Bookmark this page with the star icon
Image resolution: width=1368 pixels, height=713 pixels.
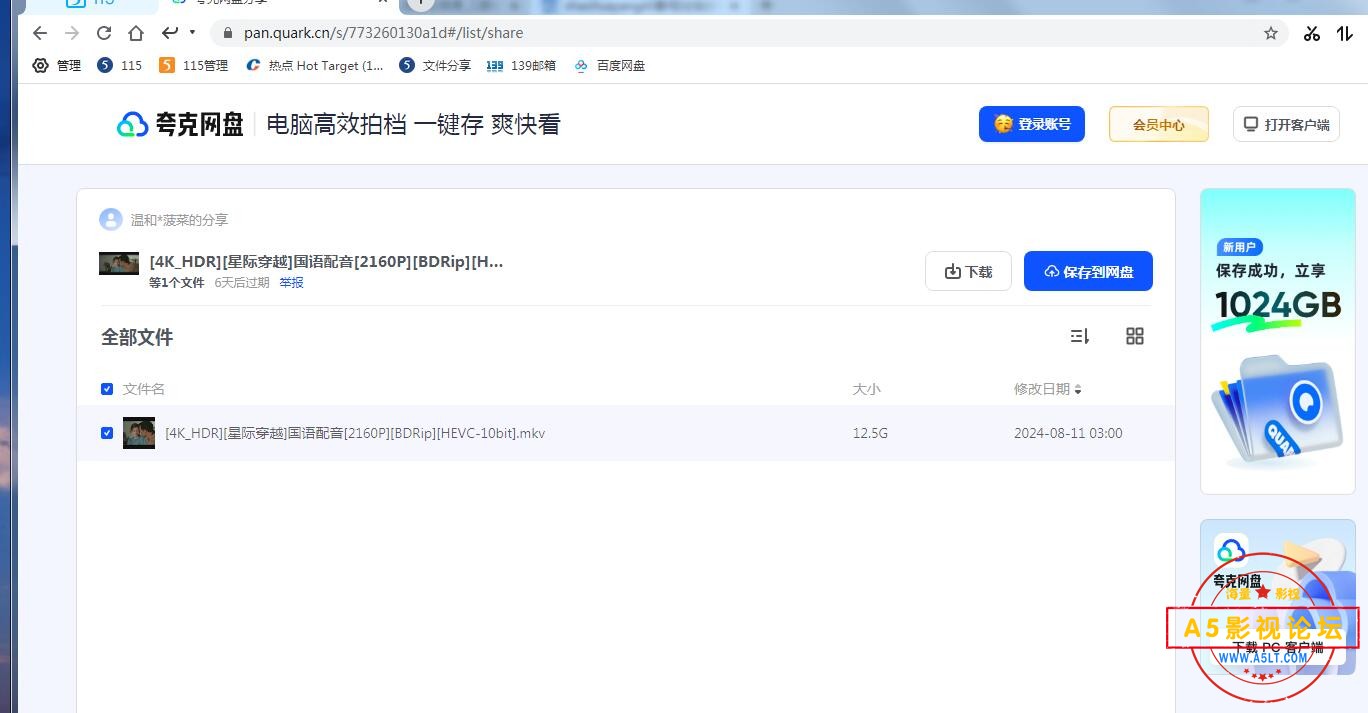tap(1271, 33)
